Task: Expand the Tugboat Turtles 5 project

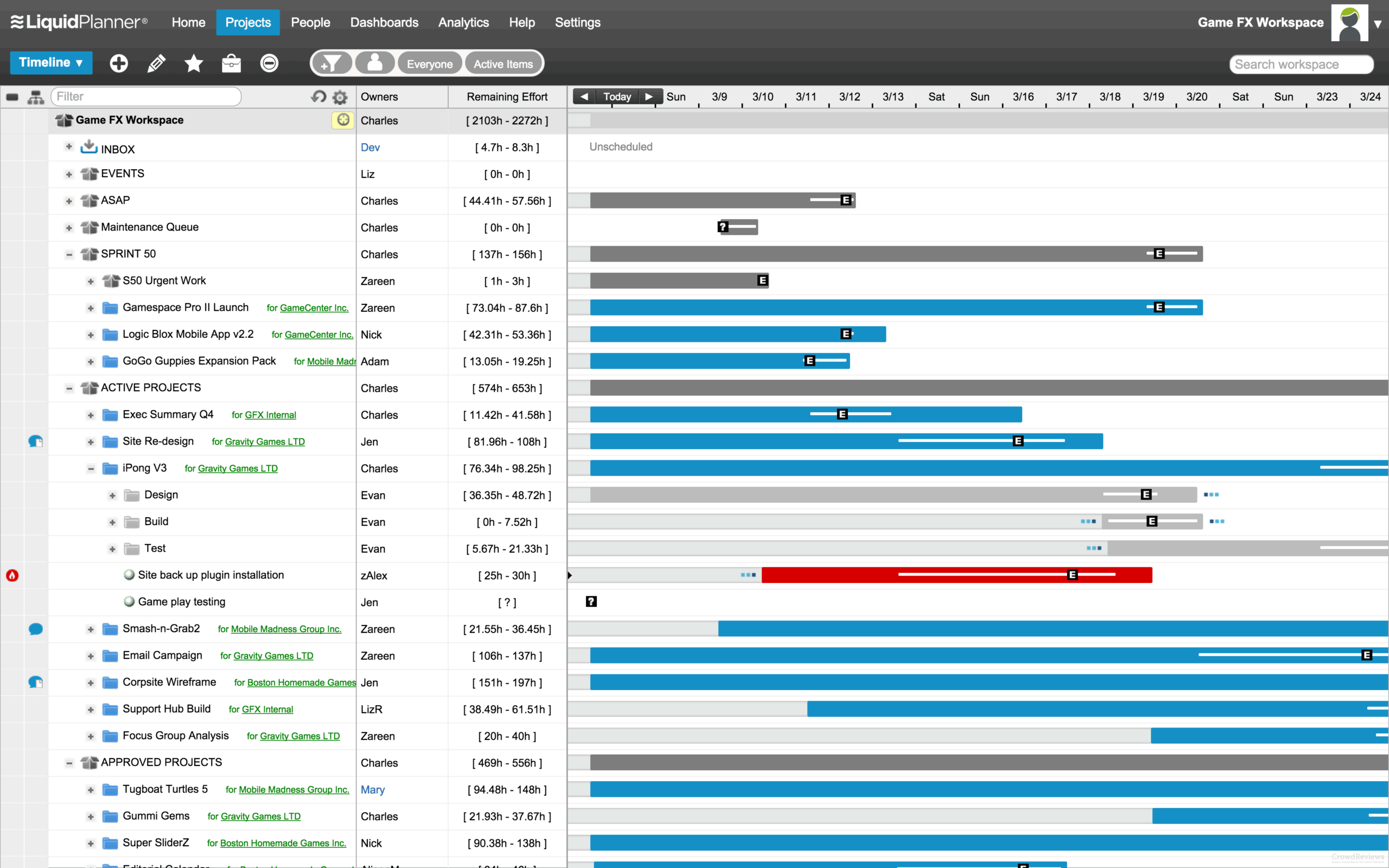Action: click(x=91, y=789)
